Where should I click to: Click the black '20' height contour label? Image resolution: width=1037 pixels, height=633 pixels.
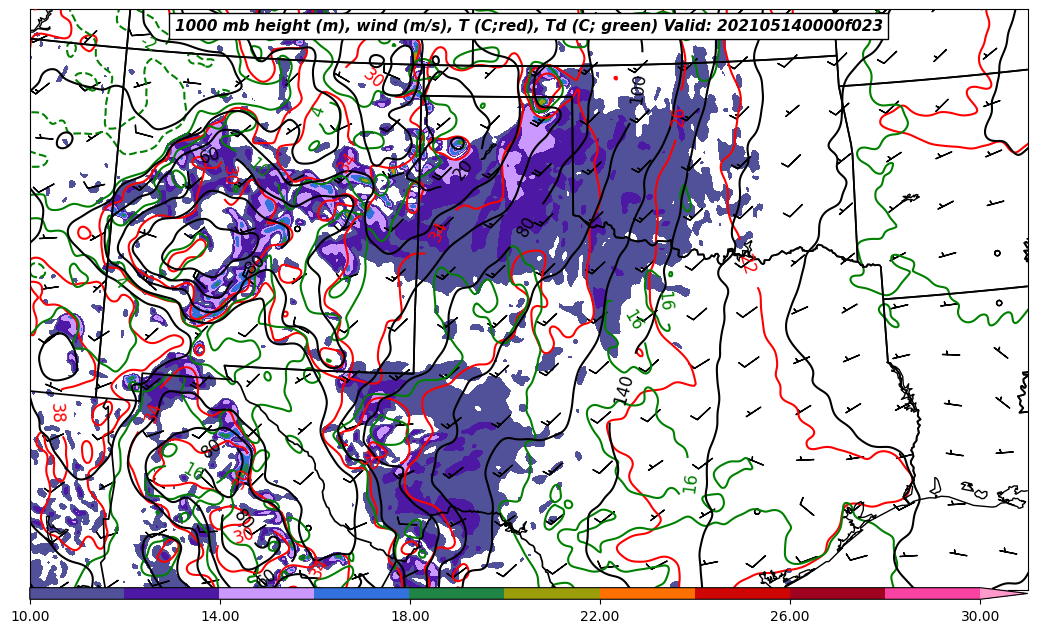click(463, 170)
